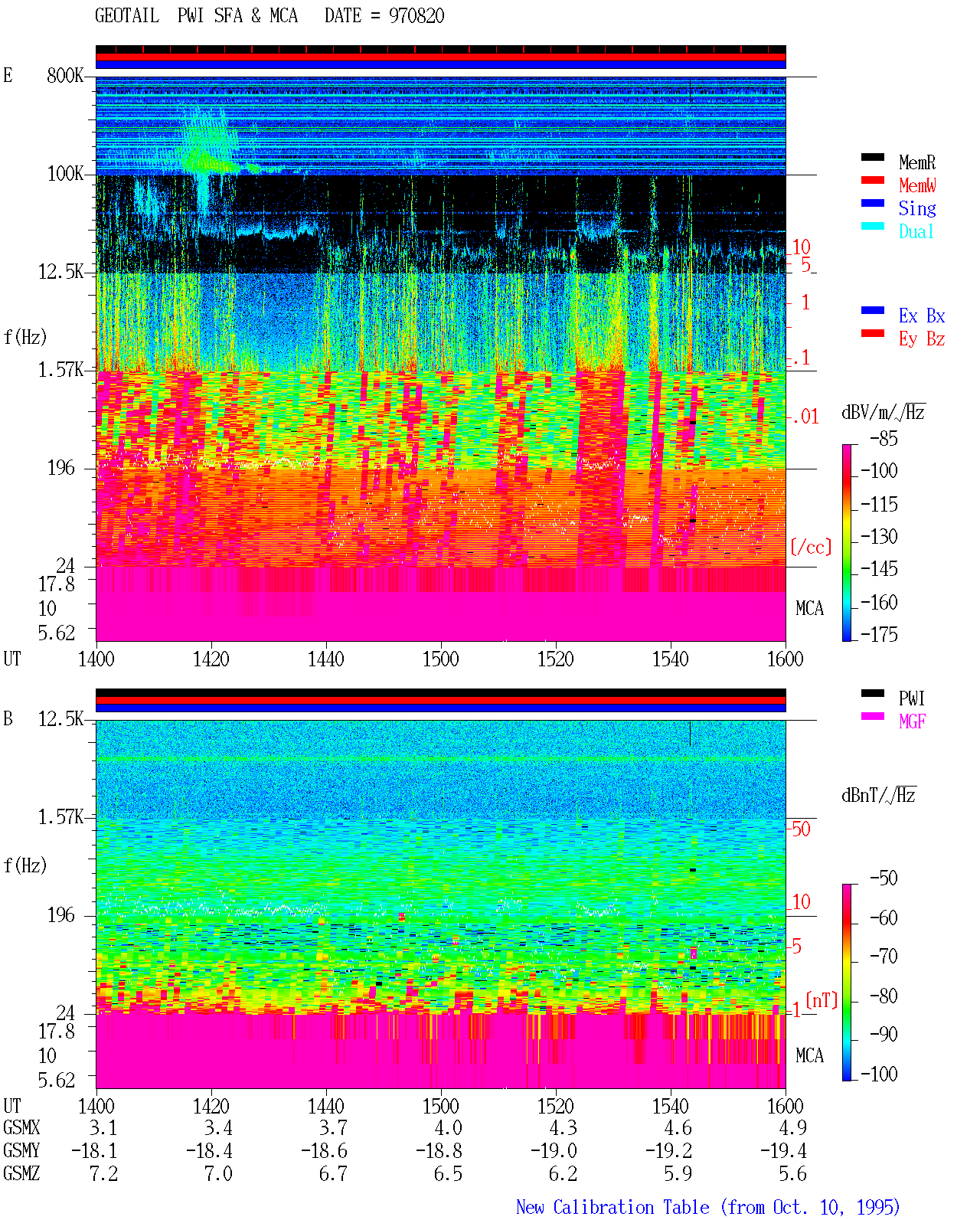This screenshot has height=1220, width=980.
Task: Select the 'PWI' legend label
Action: [912, 698]
